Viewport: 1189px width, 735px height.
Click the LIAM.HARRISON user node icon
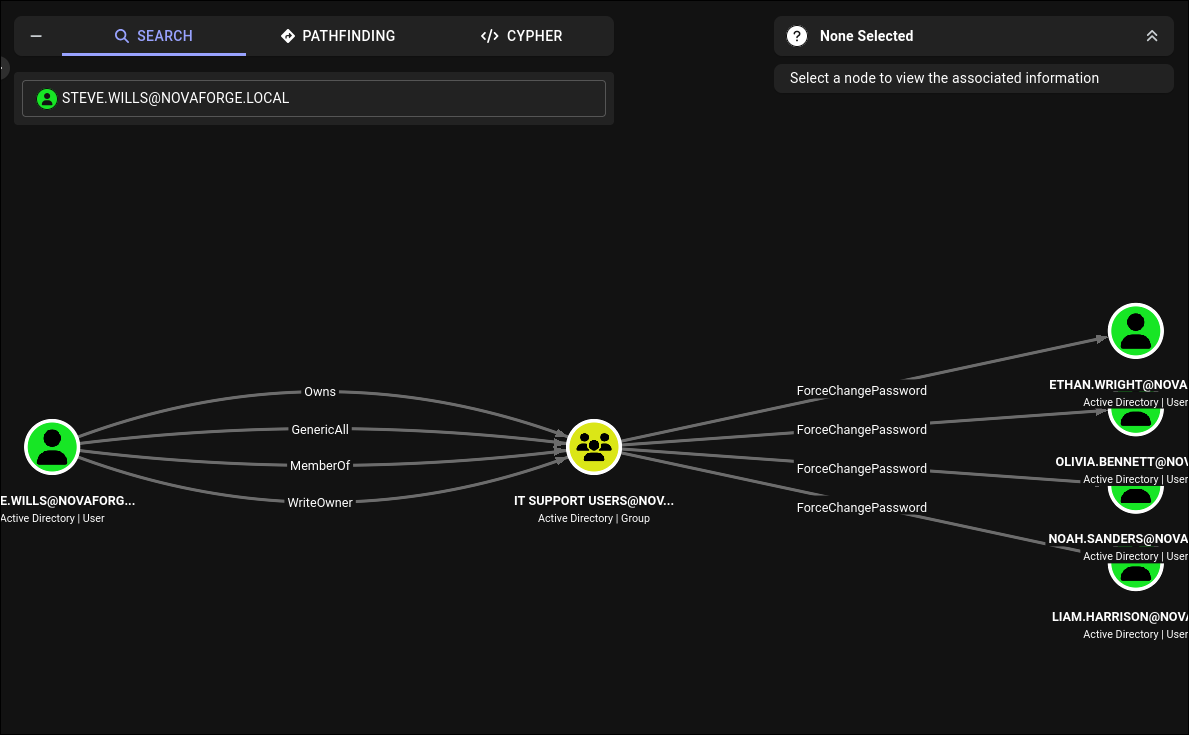[x=1135, y=576]
